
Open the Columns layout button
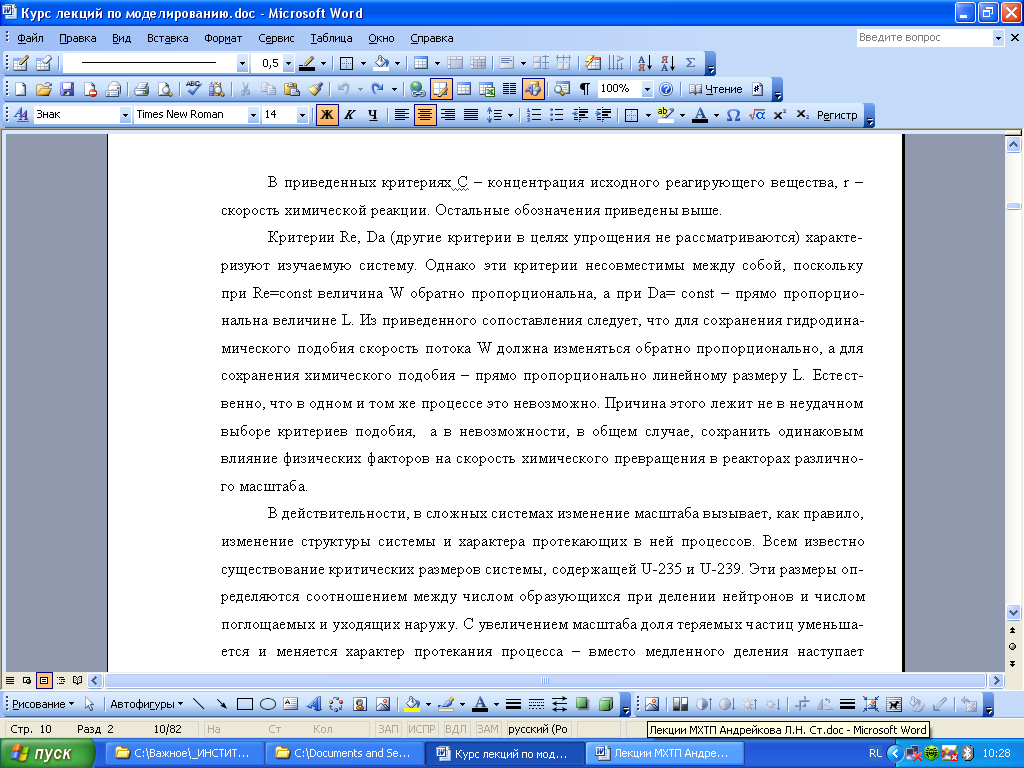coord(509,89)
